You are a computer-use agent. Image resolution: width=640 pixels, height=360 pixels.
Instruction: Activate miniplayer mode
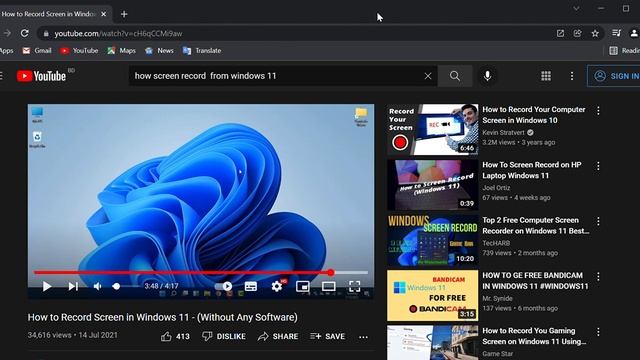tap(302, 287)
